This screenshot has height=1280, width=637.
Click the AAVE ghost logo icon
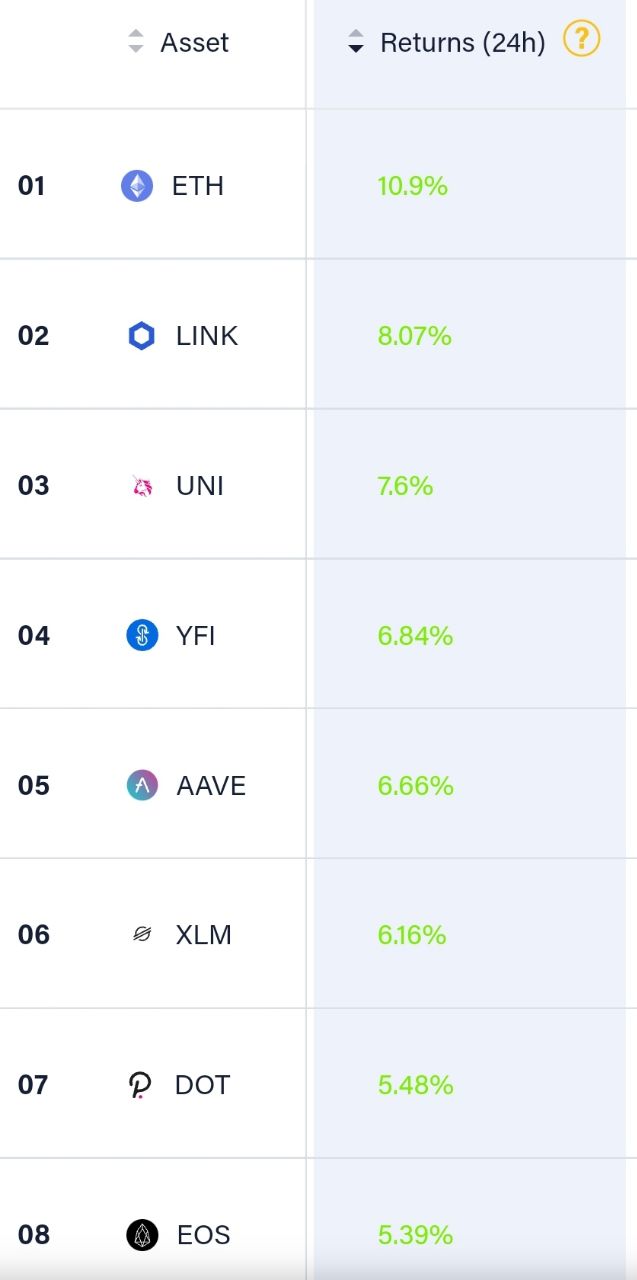pos(142,785)
